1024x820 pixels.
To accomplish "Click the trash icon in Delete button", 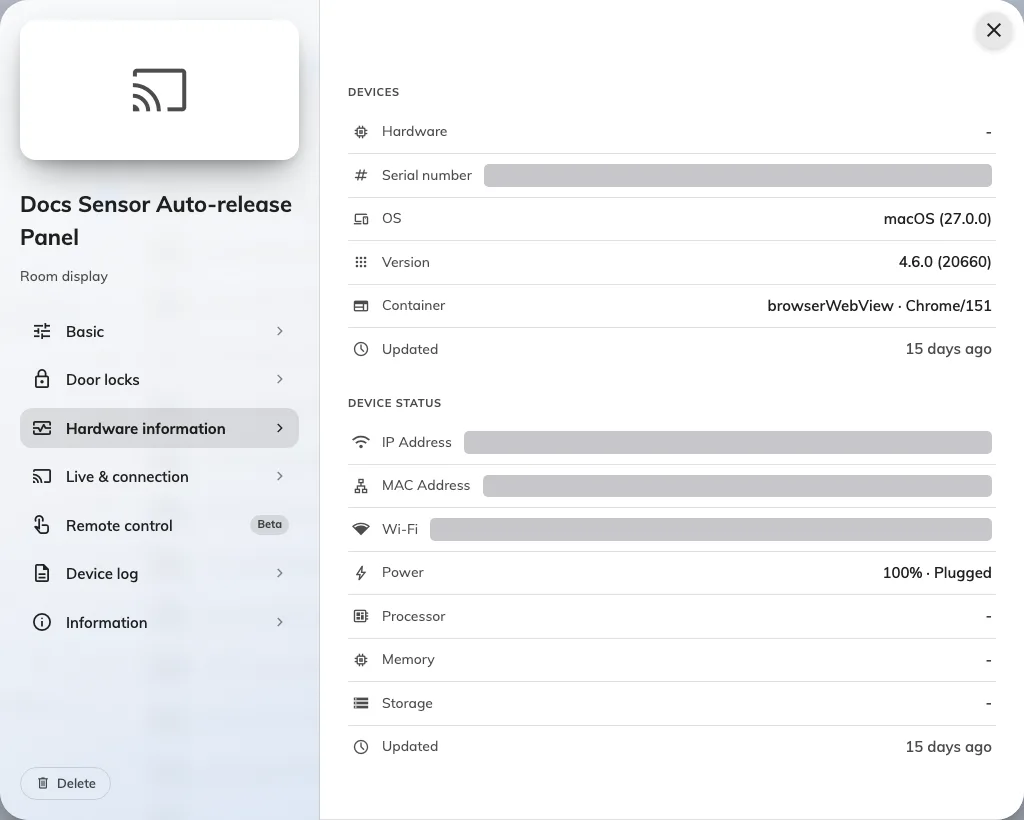I will point(43,783).
